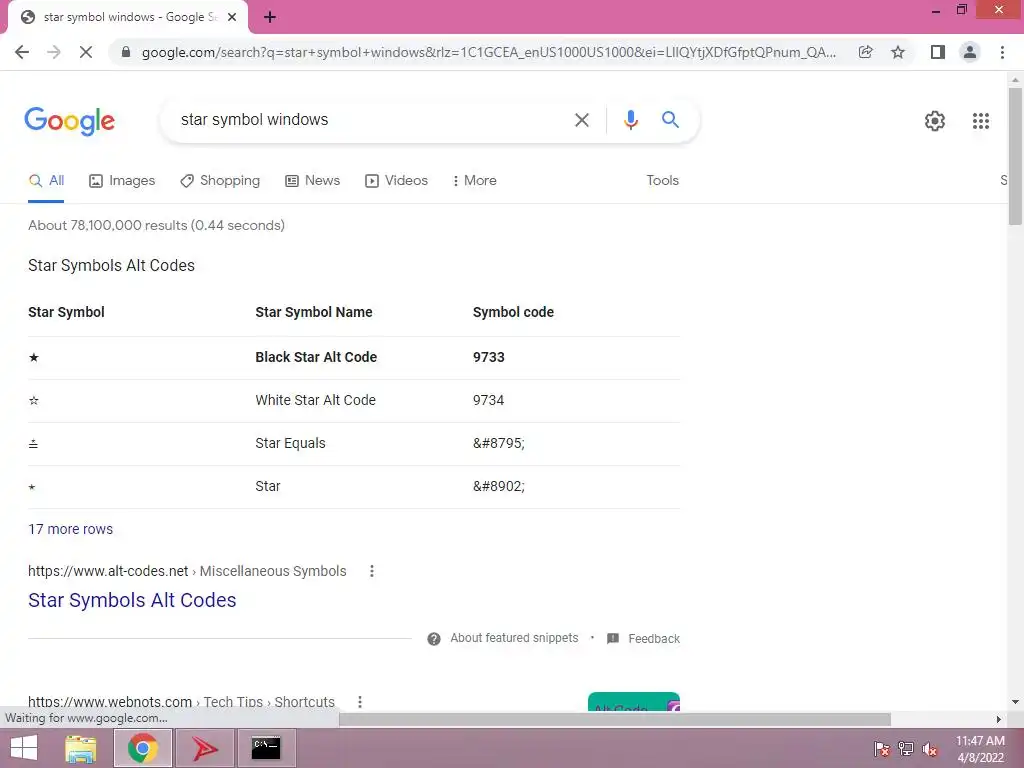Expand 17 more rows in table
The image size is (1024, 768).
(x=71, y=530)
